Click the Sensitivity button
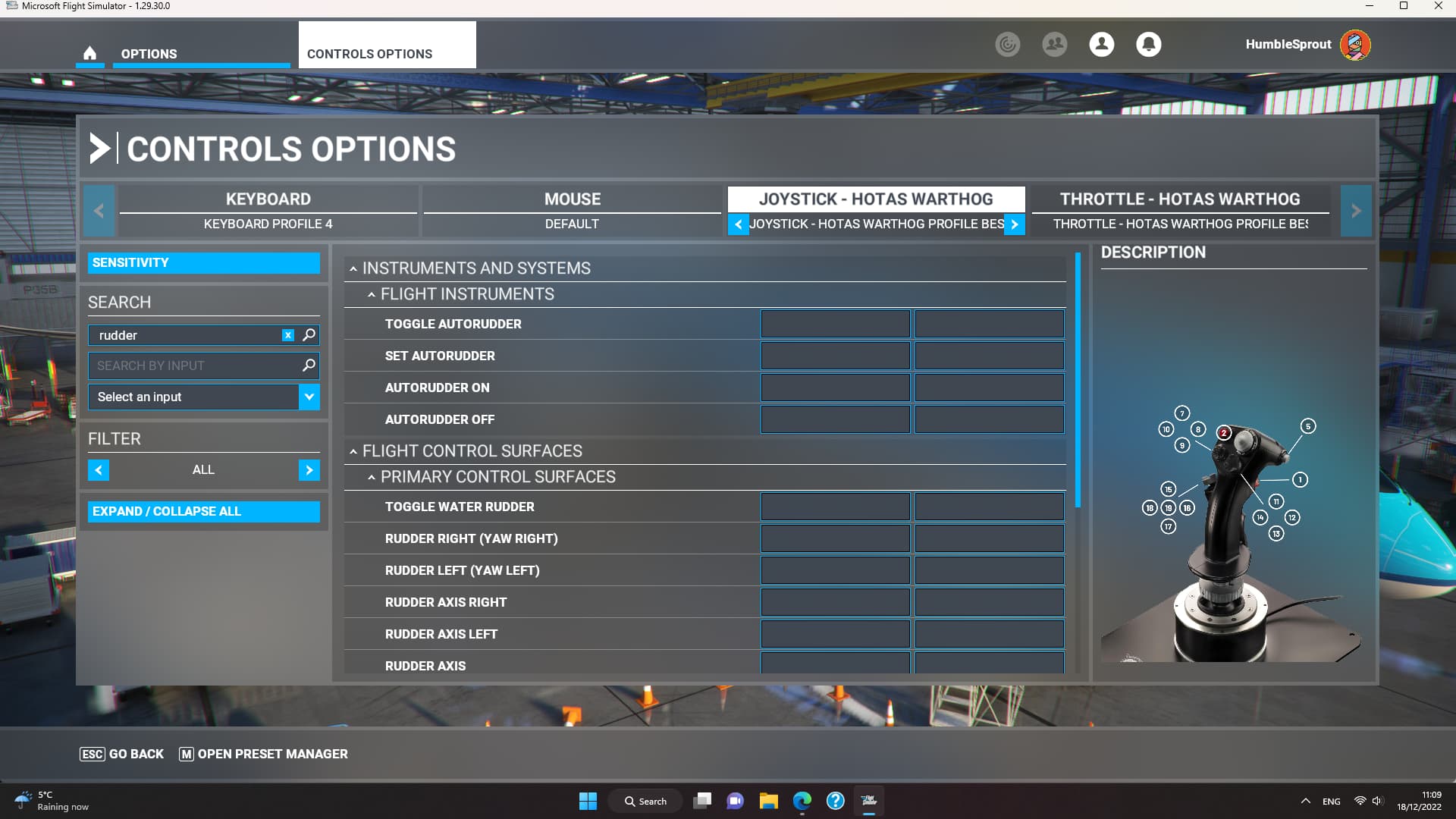Screen dimensions: 1456x819 coord(203,262)
